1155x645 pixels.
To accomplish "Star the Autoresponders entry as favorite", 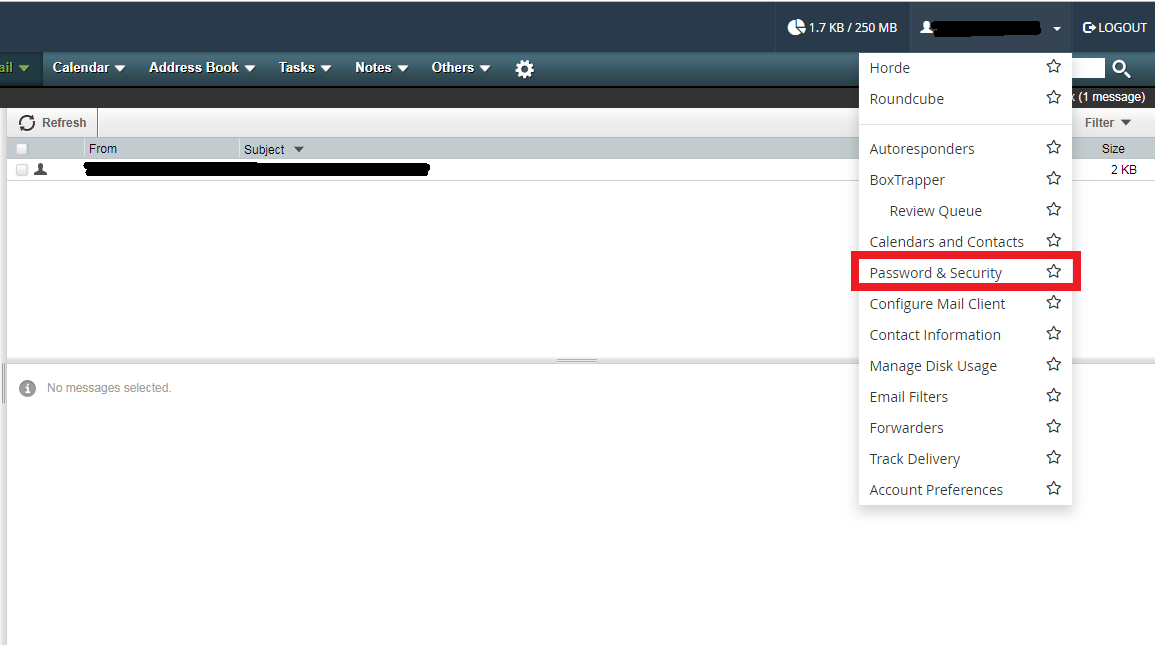I will pyautogui.click(x=1053, y=148).
